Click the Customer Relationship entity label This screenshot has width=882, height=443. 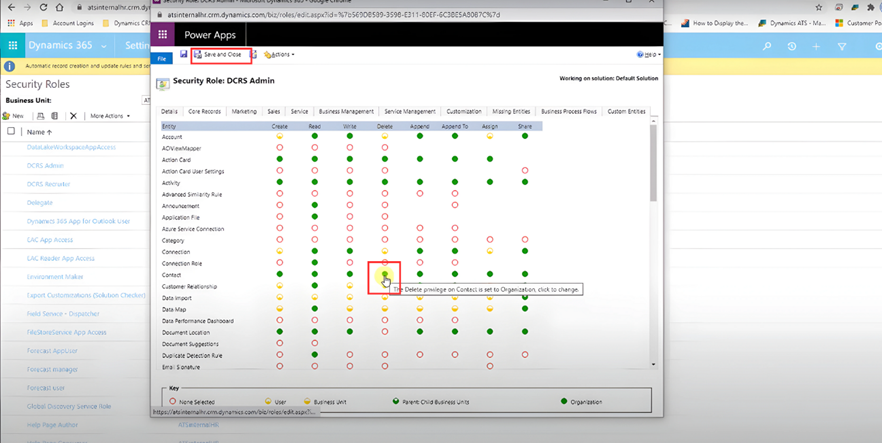[189, 287]
